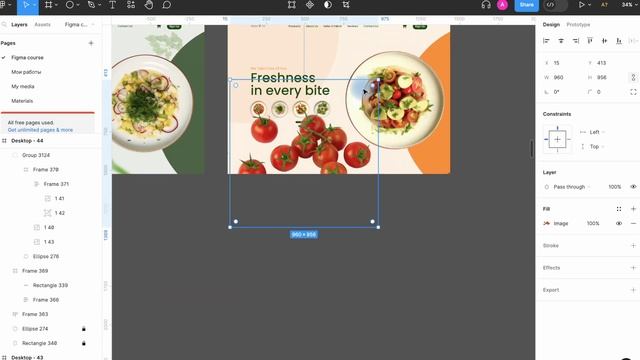This screenshot has height=360, width=640.
Task: Click the Create component icon
Action: 310,5
